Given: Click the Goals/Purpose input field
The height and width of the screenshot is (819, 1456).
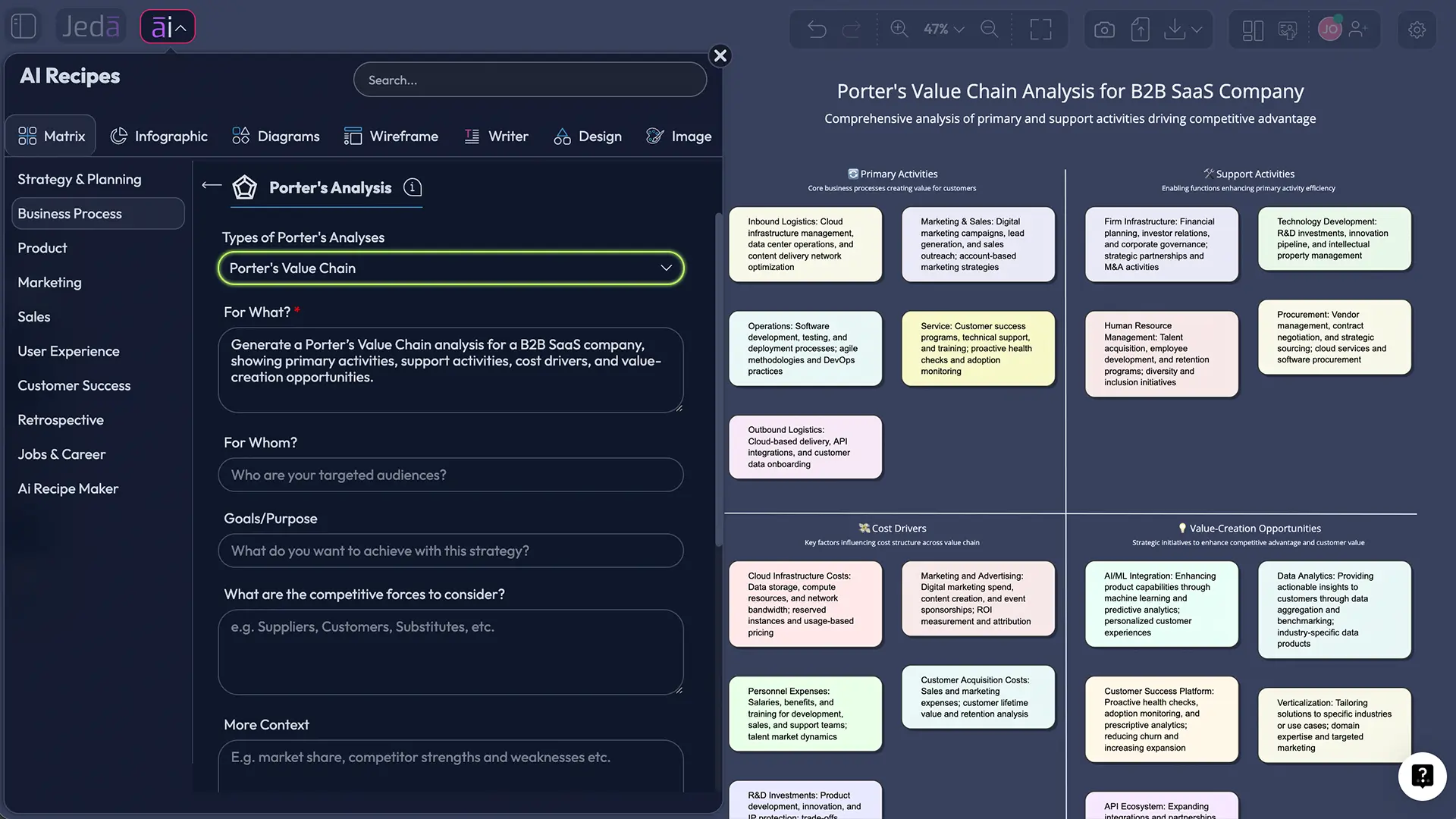Looking at the screenshot, I should (x=450, y=551).
